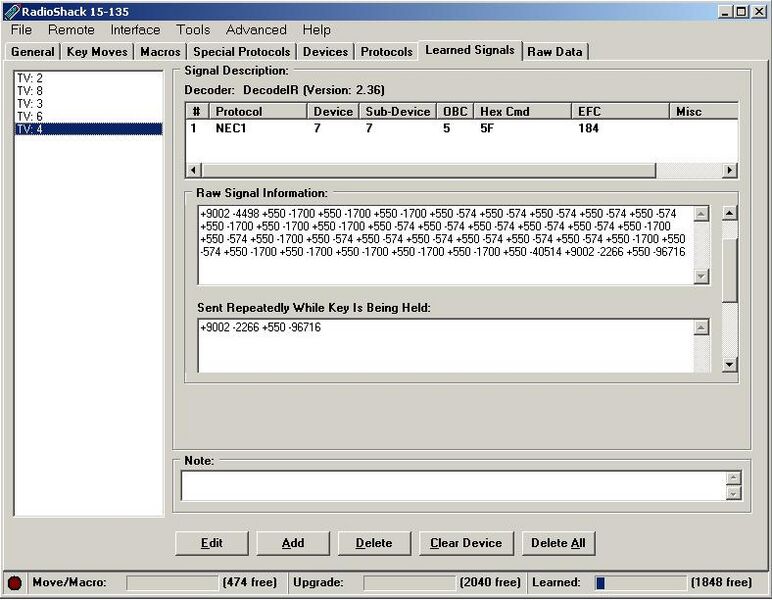772x600 pixels.
Task: Minimize the RadioShack 15-135 window
Action: pos(725,11)
